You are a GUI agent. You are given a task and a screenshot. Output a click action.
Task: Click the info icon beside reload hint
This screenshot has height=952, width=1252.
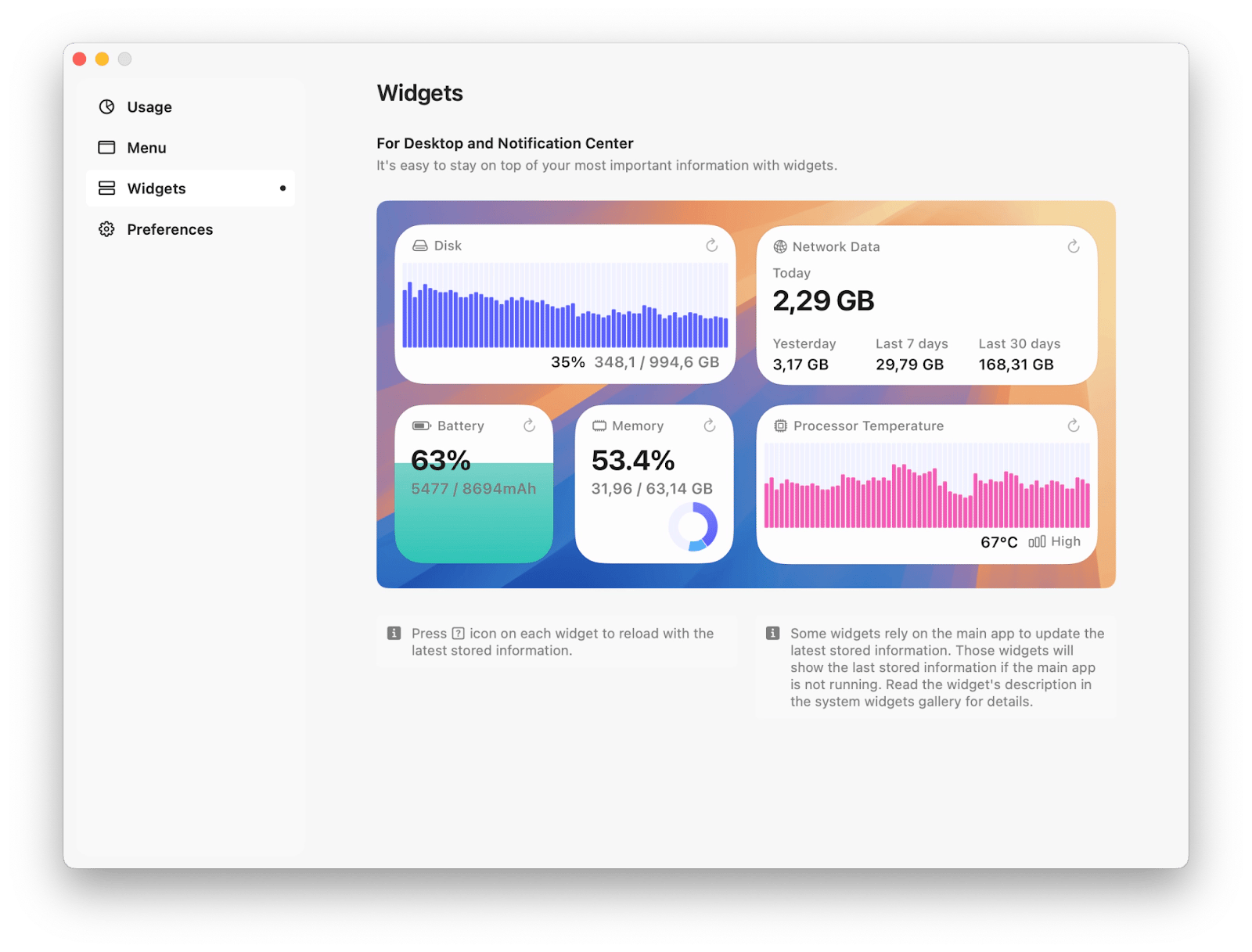tap(394, 634)
